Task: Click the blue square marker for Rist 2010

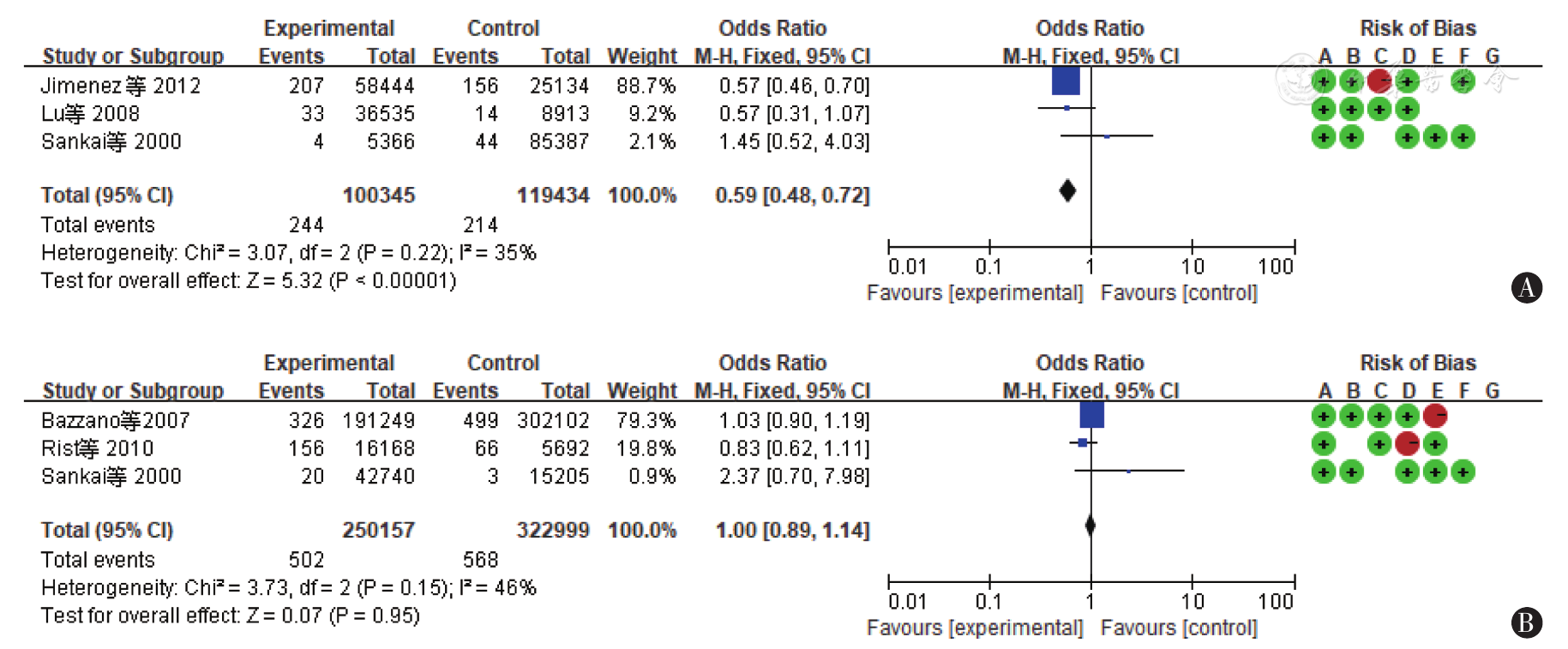Action: (x=1082, y=442)
